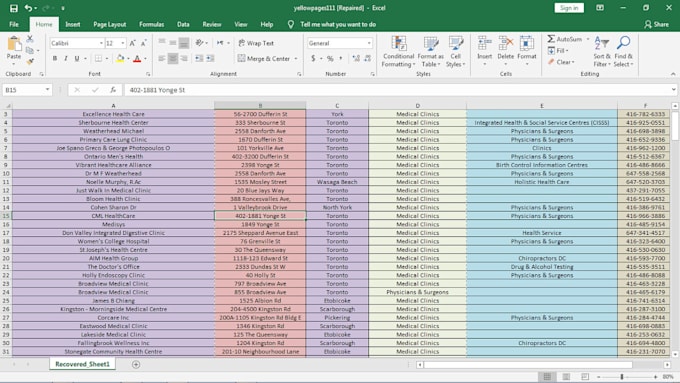Add a new sheet
Screen dimensions: 680x383
coord(136,364)
